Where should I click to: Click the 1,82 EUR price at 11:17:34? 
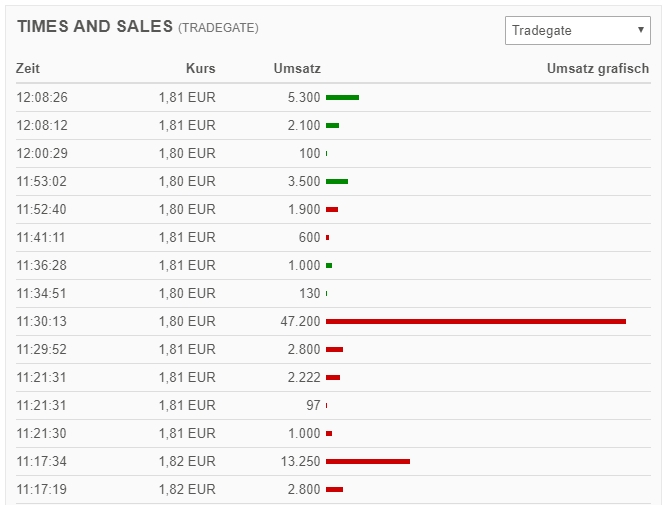[x=187, y=461]
